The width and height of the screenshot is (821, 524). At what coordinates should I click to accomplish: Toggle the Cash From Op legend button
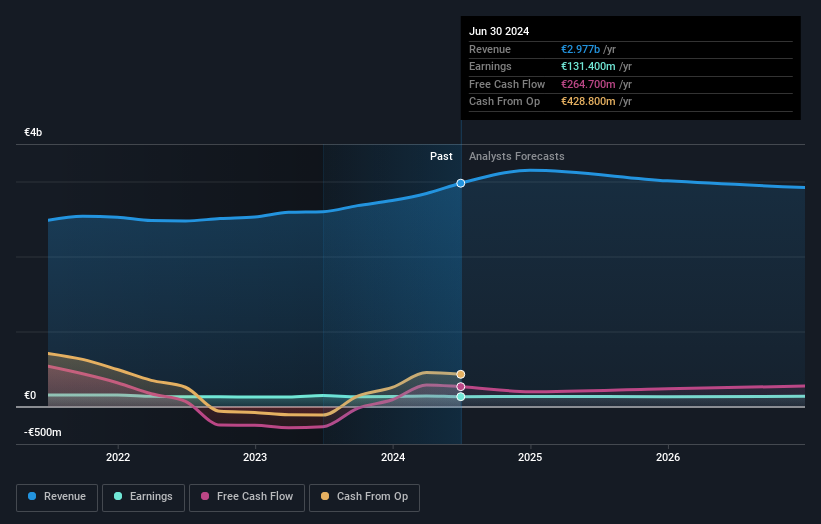364,497
